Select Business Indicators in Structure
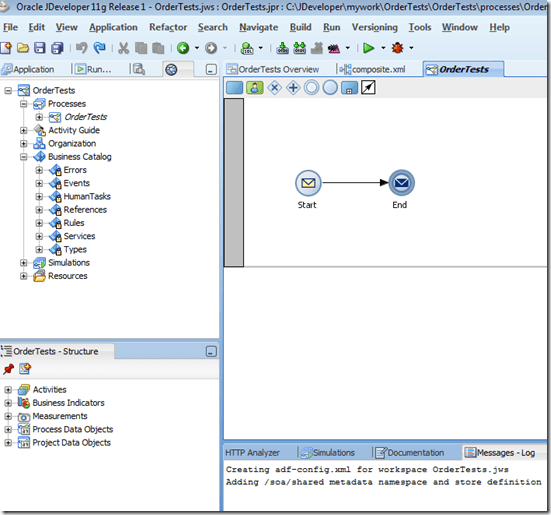The image size is (551, 515). point(69,403)
